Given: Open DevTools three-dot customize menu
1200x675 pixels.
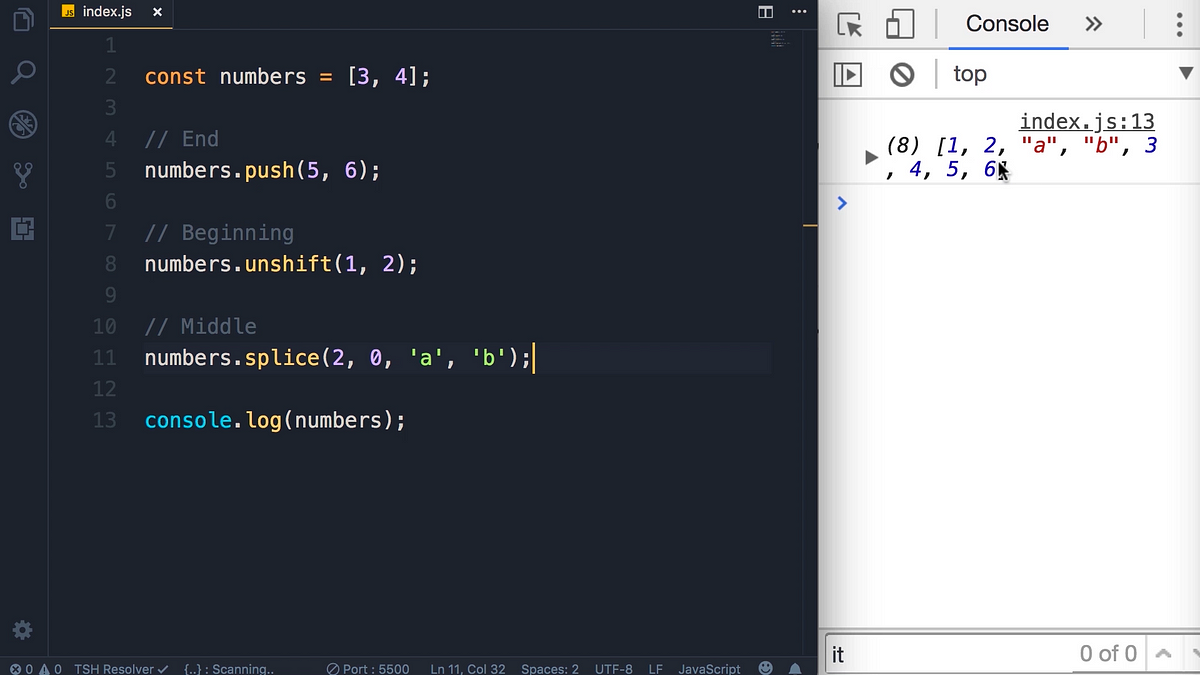Looking at the screenshot, I should (x=1180, y=25).
